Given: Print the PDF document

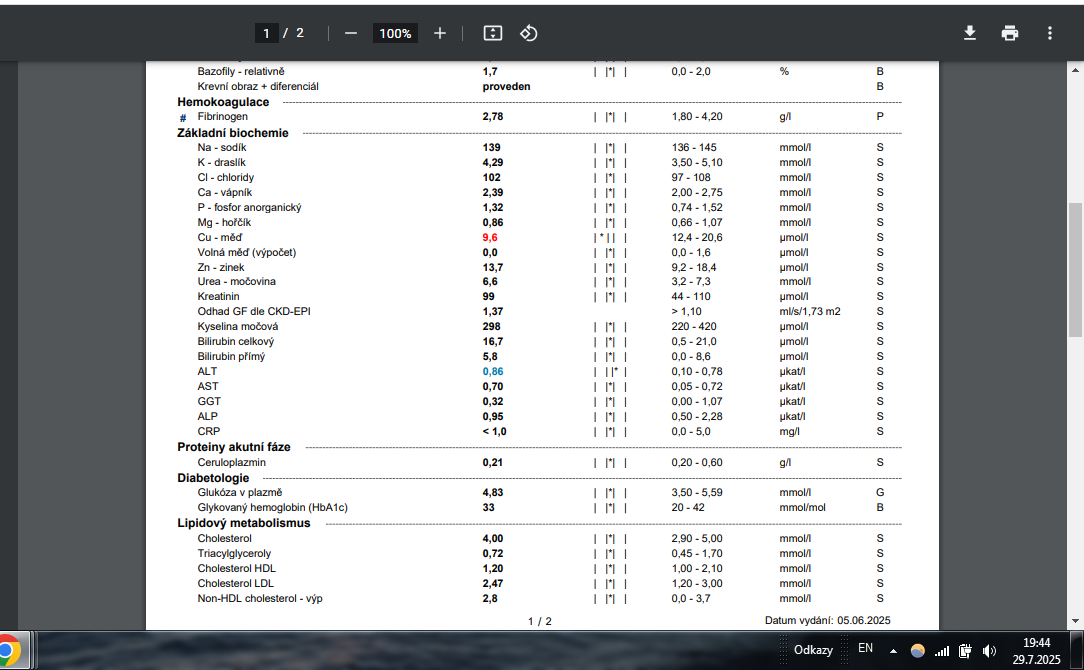Looking at the screenshot, I should tap(1010, 33).
